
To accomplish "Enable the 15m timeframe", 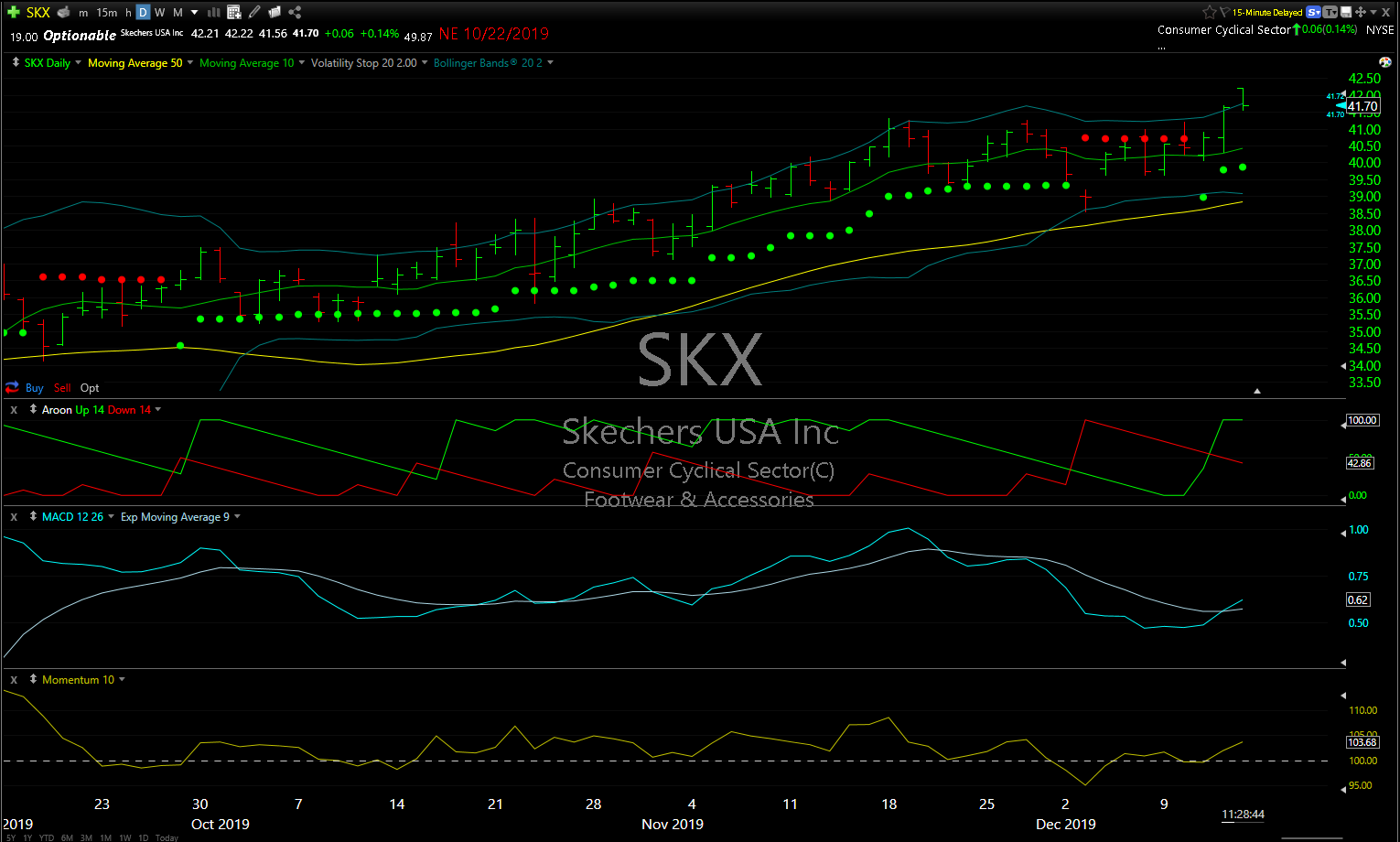I will tap(107, 12).
